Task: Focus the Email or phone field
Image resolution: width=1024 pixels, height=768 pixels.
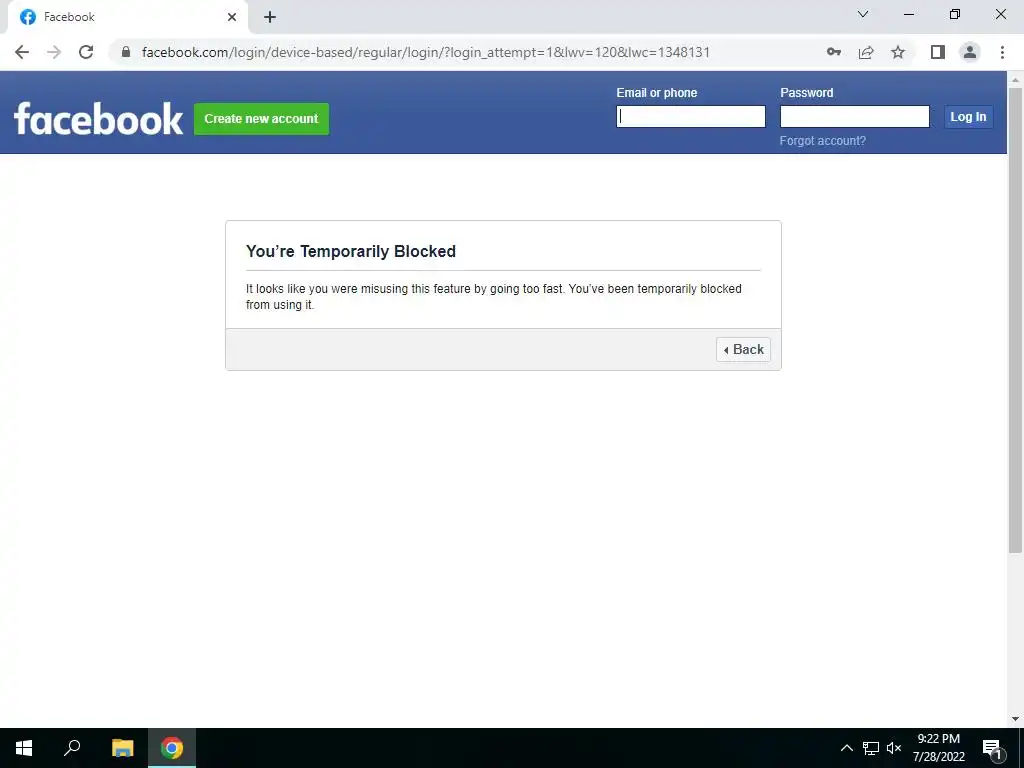Action: (691, 116)
